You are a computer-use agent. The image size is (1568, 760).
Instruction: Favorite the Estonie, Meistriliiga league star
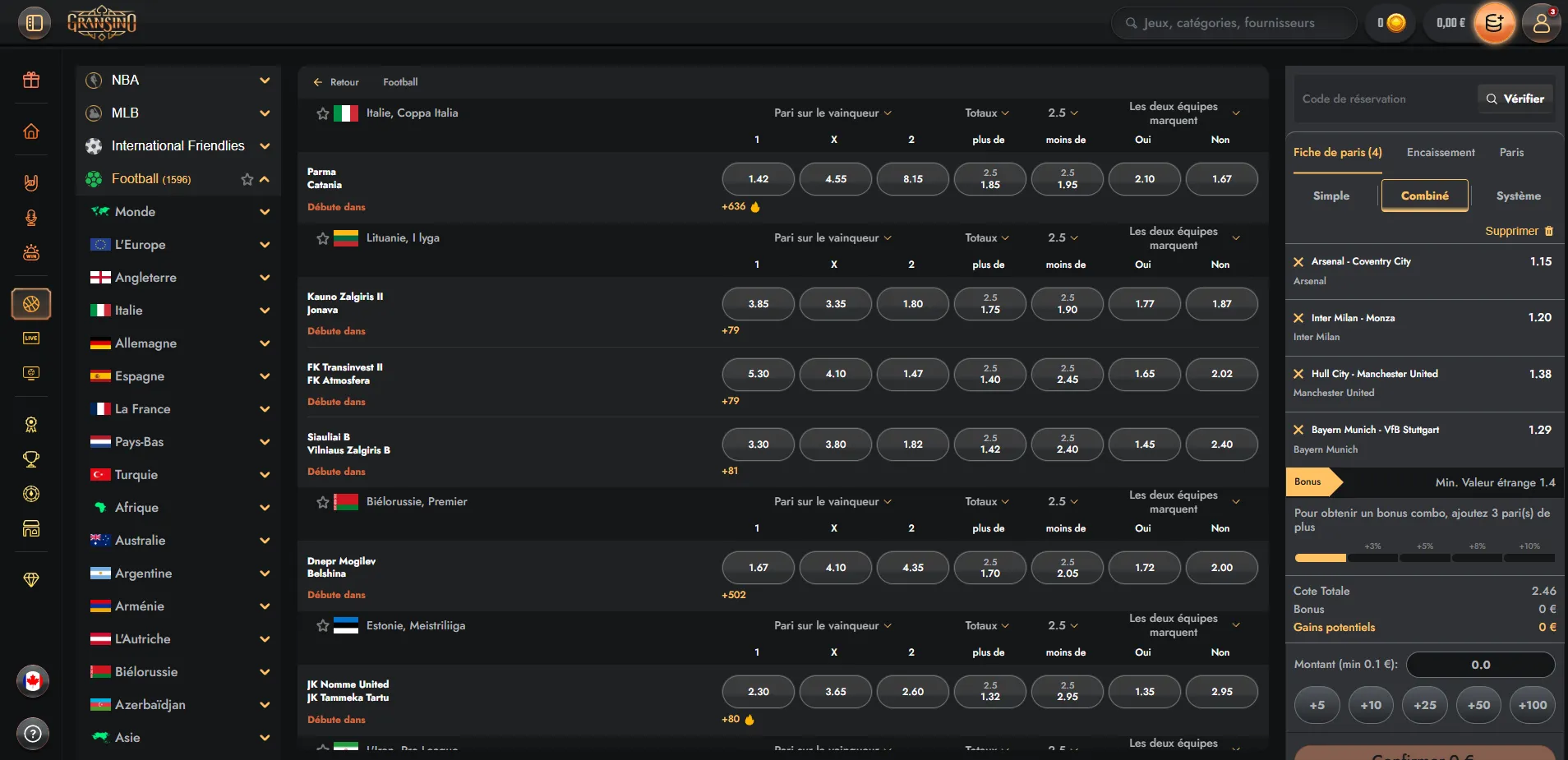[323, 626]
